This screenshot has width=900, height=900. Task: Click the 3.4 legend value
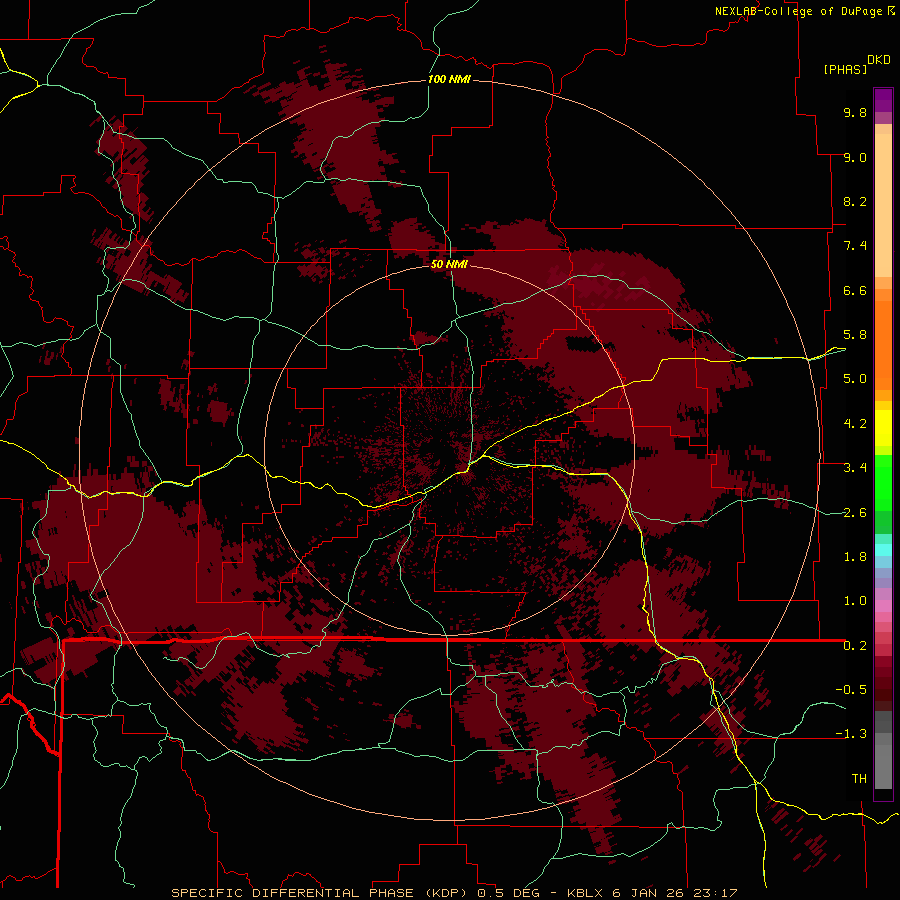tap(855, 468)
